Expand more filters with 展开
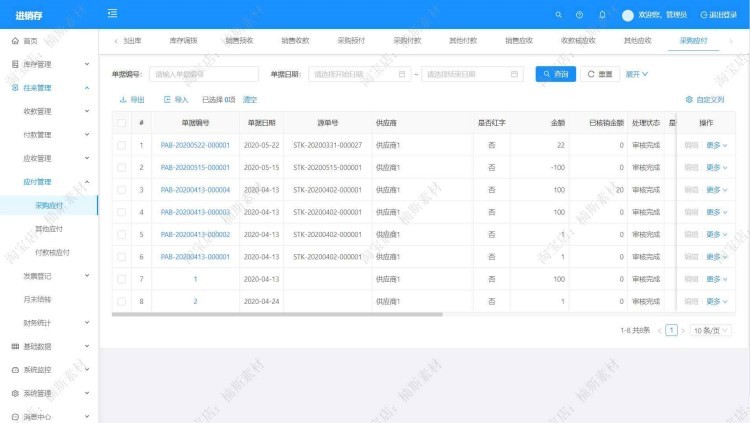 coord(637,74)
